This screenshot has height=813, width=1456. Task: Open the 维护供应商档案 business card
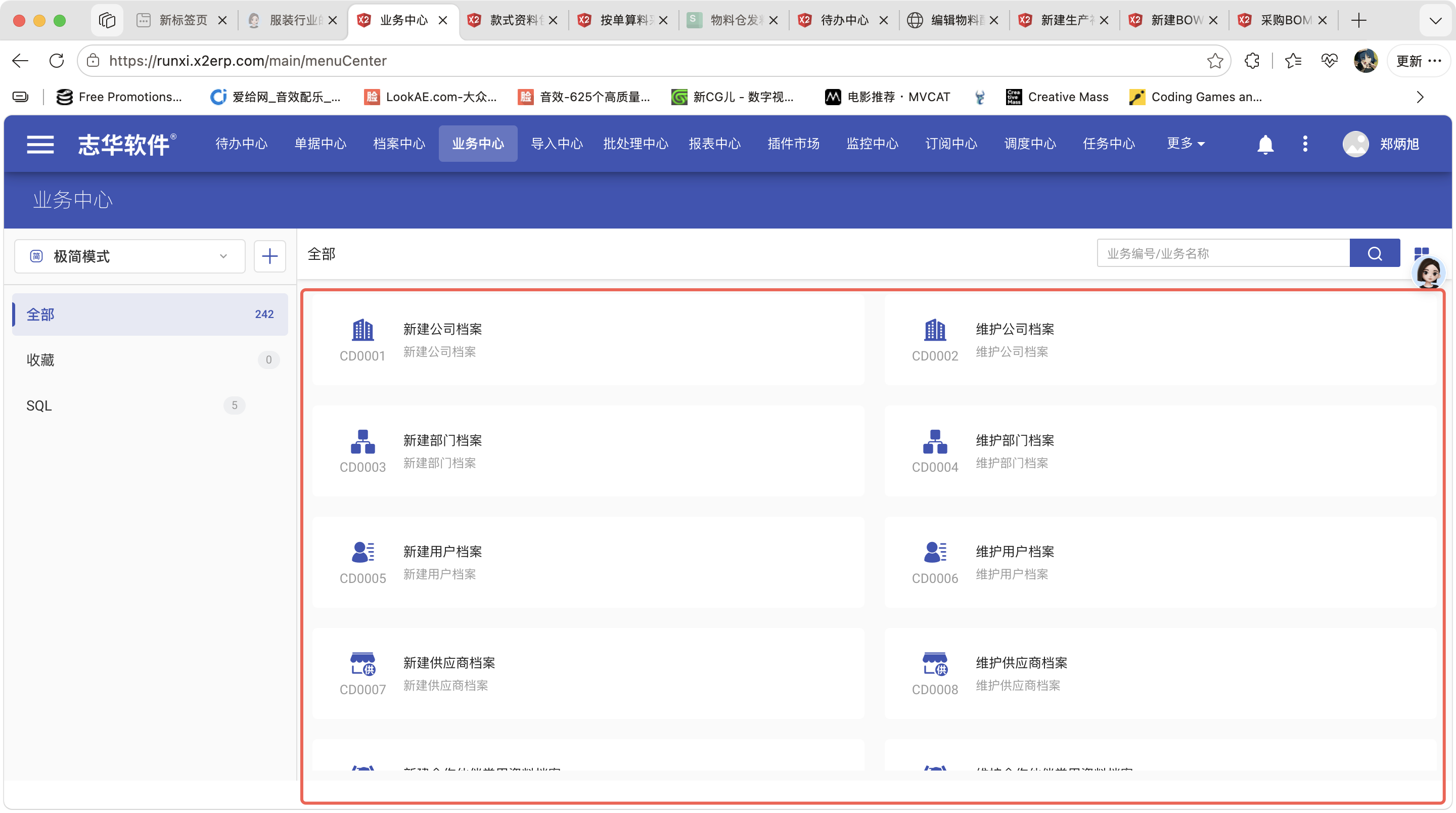pyautogui.click(x=1160, y=674)
